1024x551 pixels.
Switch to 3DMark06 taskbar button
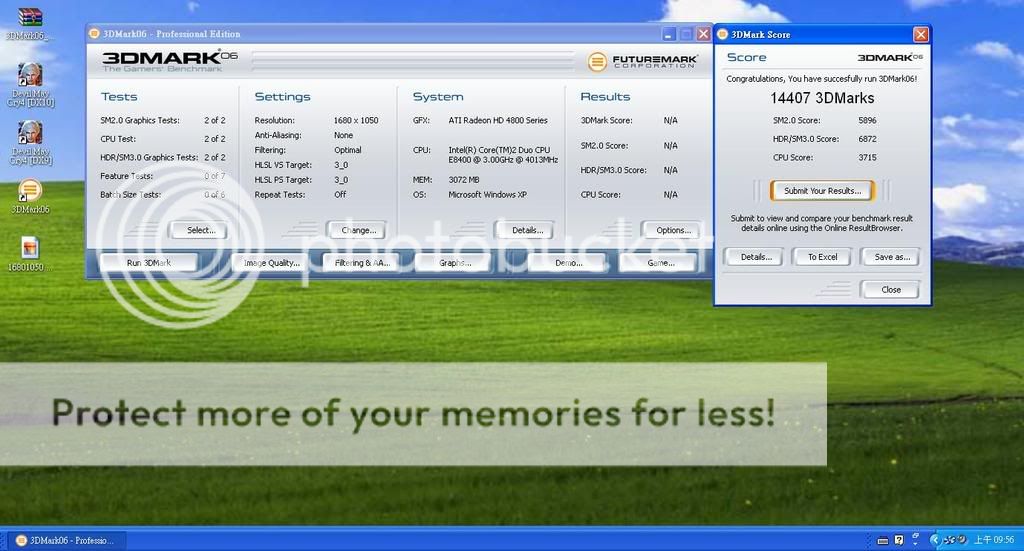pyautogui.click(x=69, y=541)
